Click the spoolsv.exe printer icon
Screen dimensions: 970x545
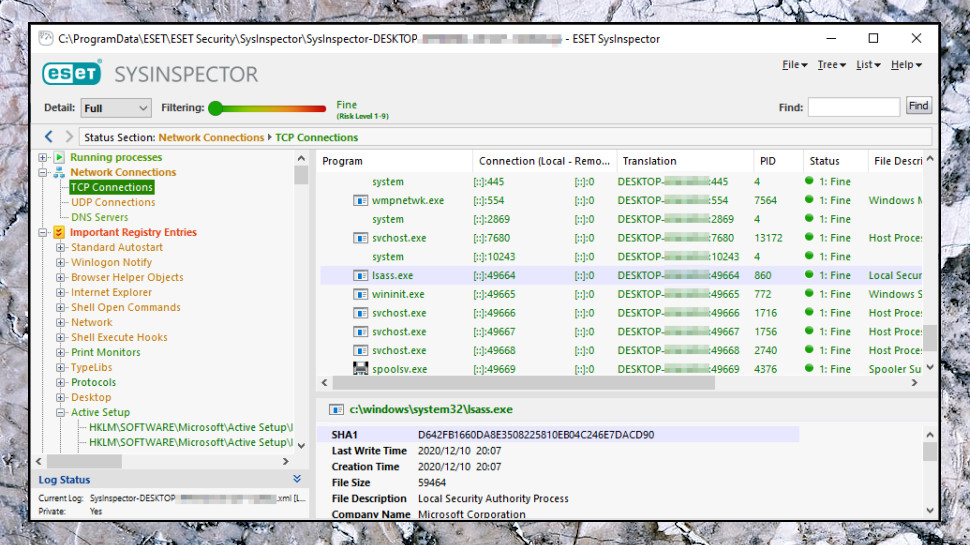[360, 369]
